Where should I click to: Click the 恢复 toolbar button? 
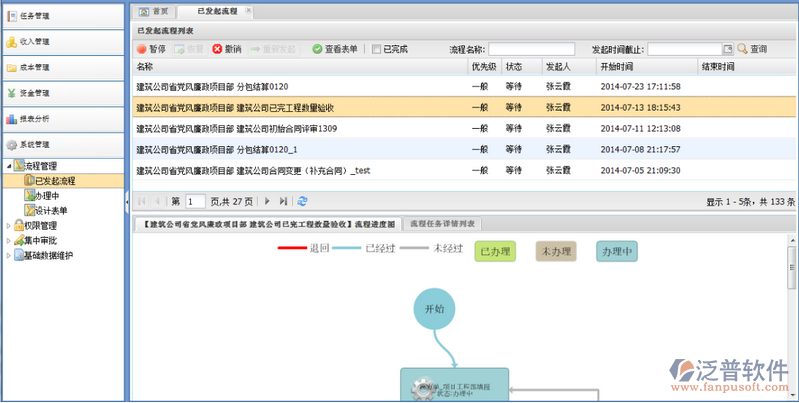pyautogui.click(x=189, y=49)
